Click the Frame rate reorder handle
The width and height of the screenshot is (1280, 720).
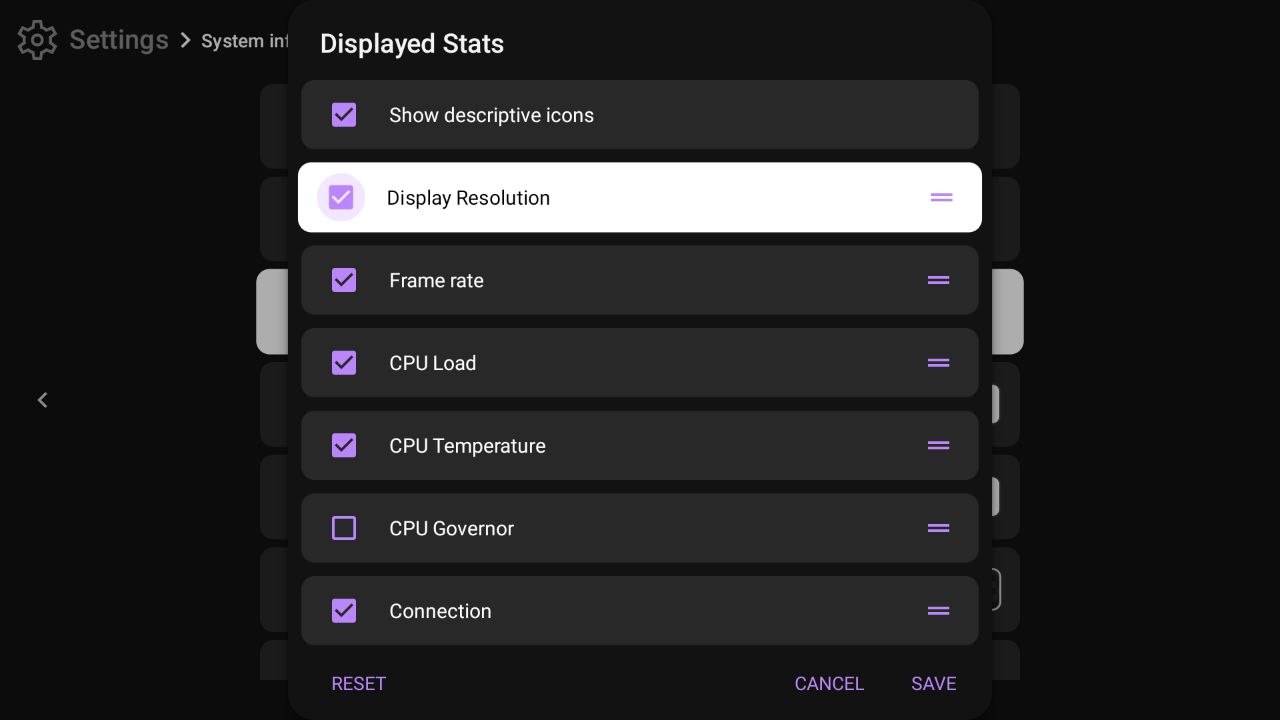[x=938, y=280]
